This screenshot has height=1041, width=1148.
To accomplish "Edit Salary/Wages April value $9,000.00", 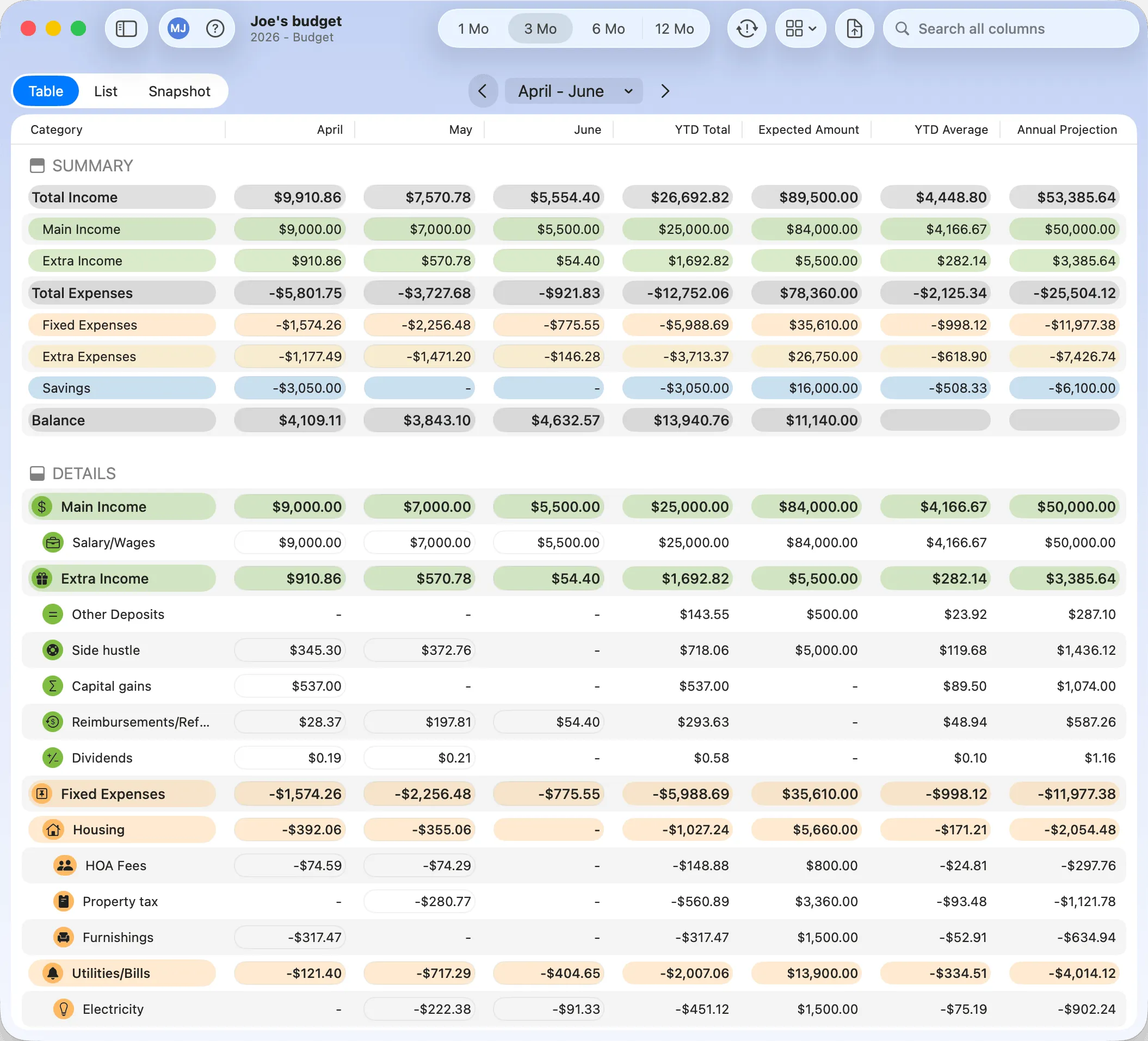I will click(290, 542).
